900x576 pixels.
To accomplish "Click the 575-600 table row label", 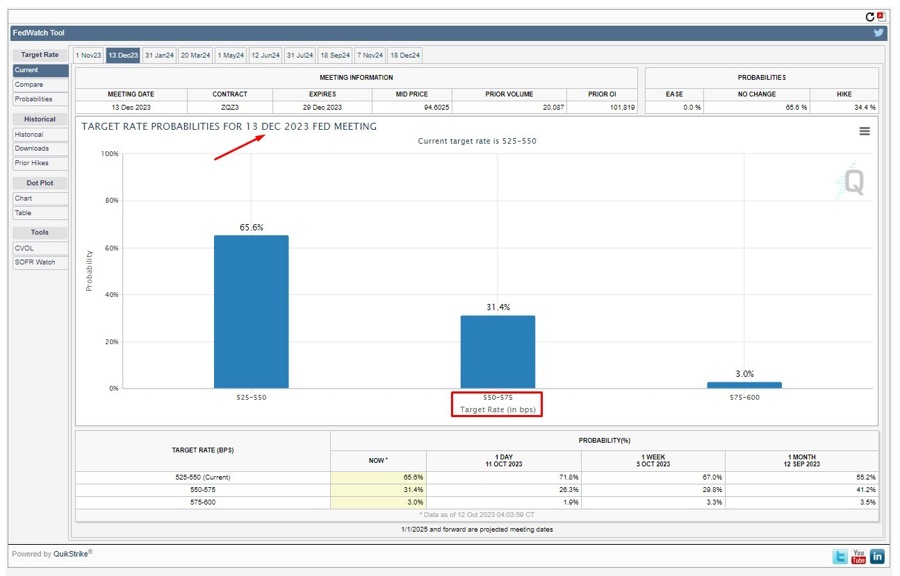I will (203, 503).
